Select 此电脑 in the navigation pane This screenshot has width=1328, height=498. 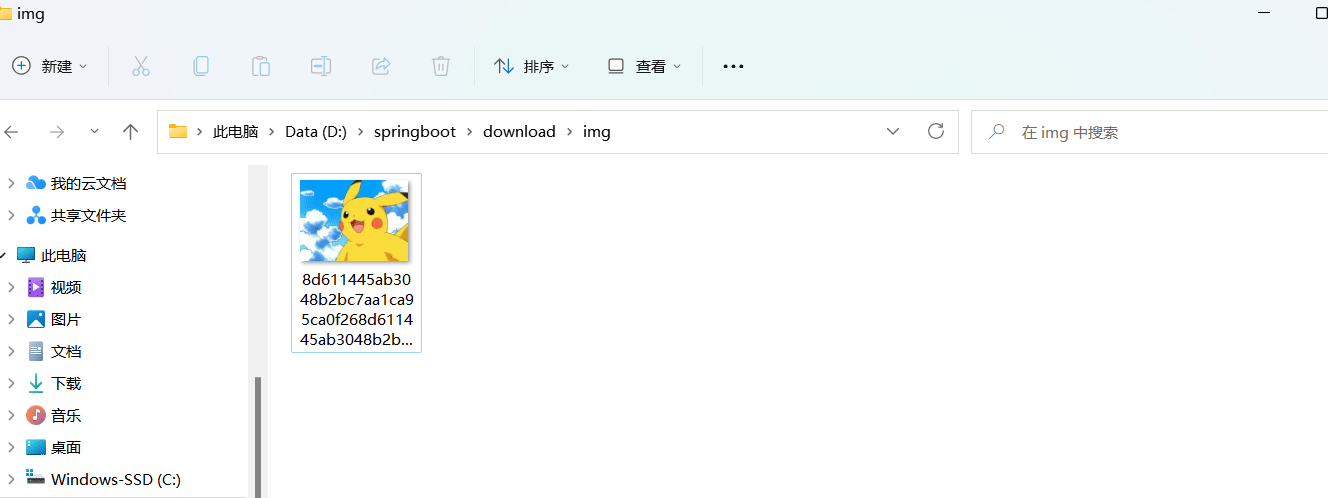64,255
